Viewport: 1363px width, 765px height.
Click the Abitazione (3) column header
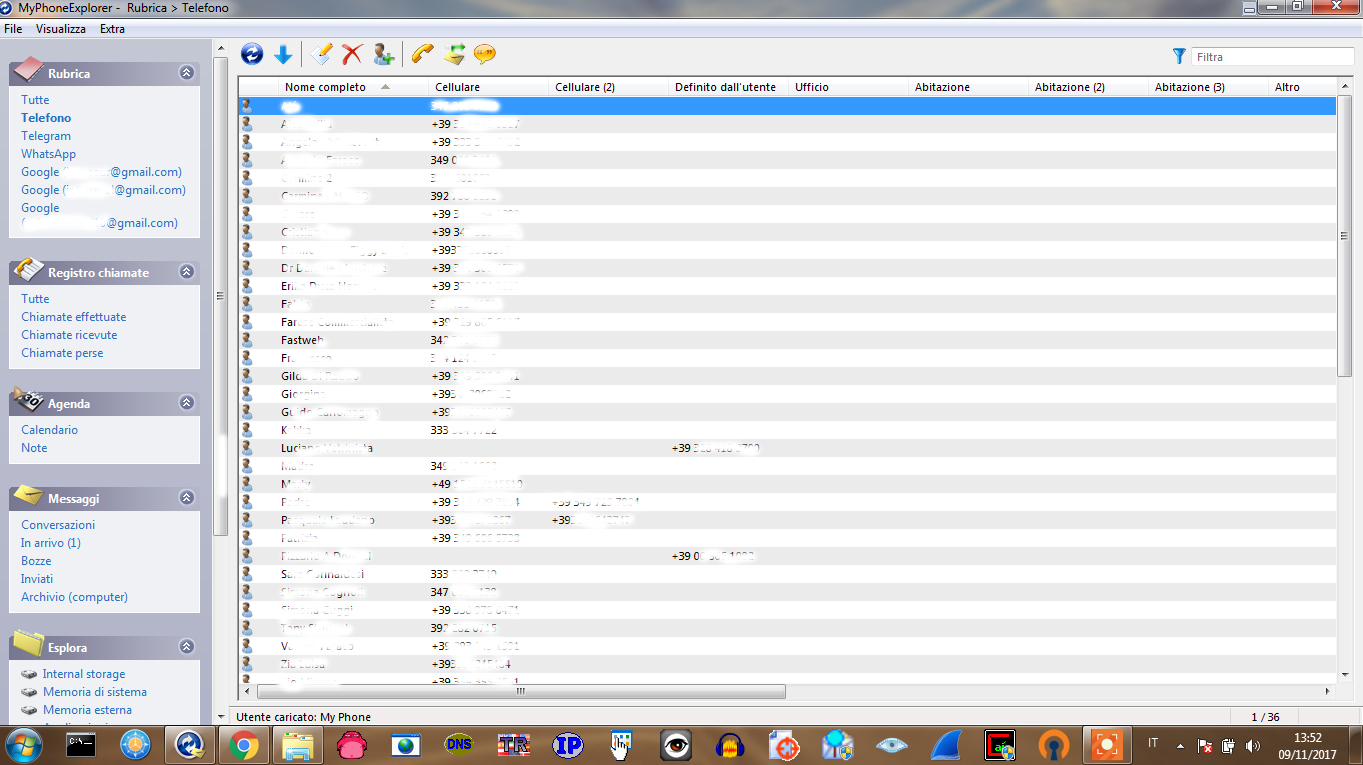(1208, 87)
